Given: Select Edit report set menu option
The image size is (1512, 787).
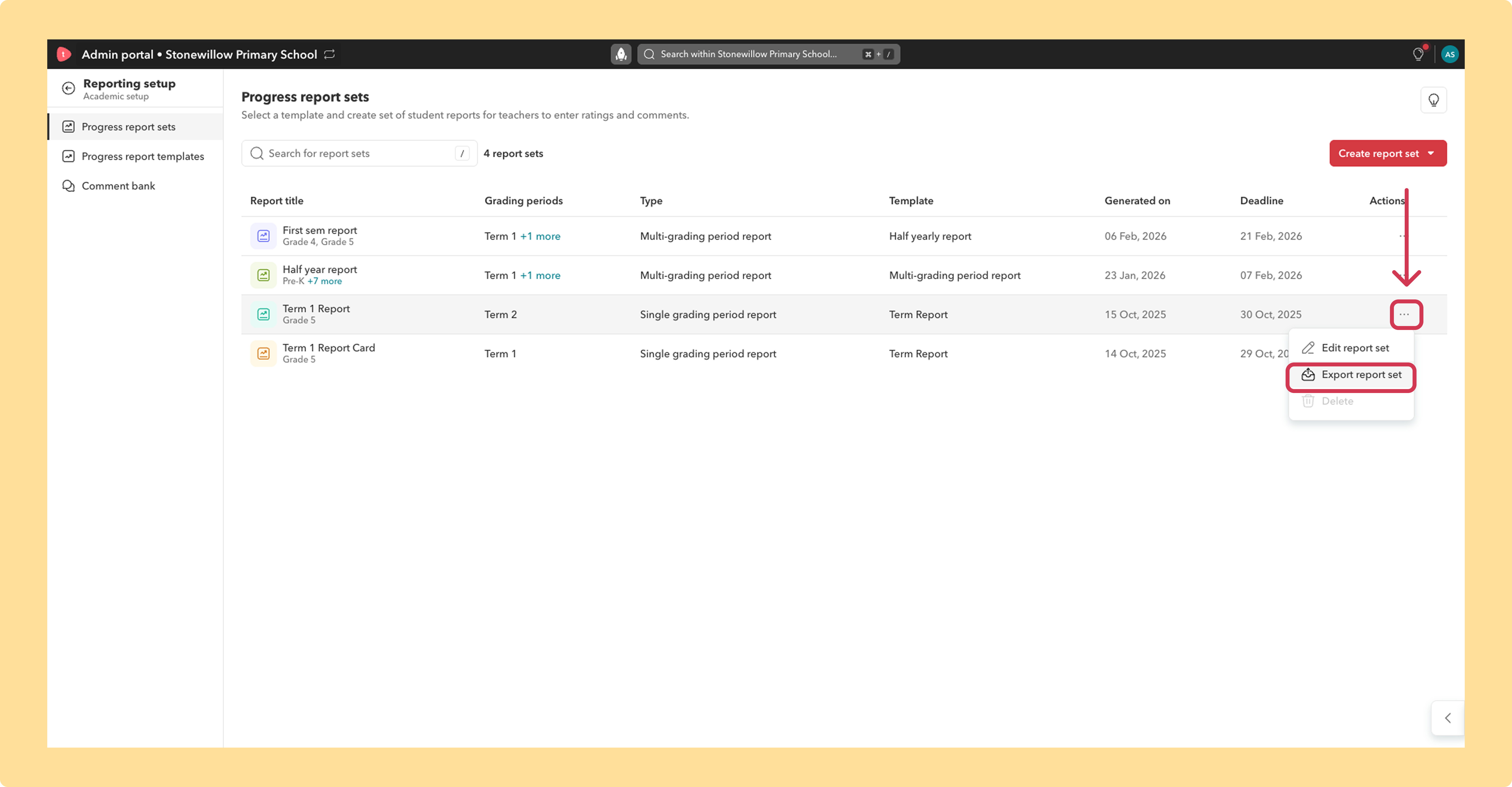Looking at the screenshot, I should click(x=1351, y=348).
